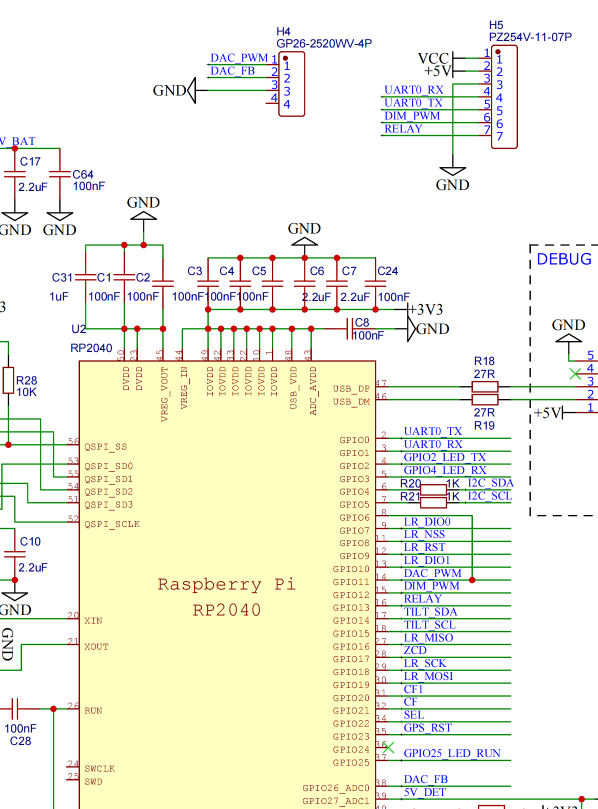Click the DEBUG box title text
Viewport: 598px width, 809px height.
tap(564, 259)
